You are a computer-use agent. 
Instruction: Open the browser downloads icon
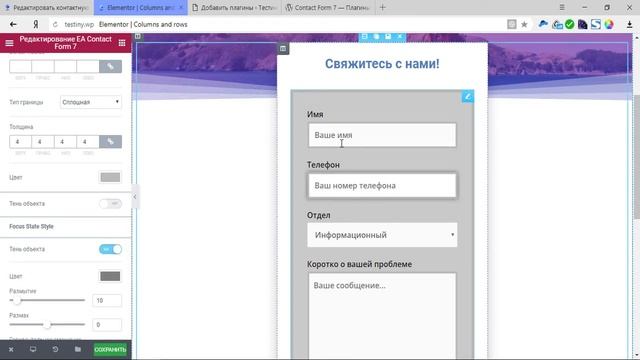pos(629,24)
